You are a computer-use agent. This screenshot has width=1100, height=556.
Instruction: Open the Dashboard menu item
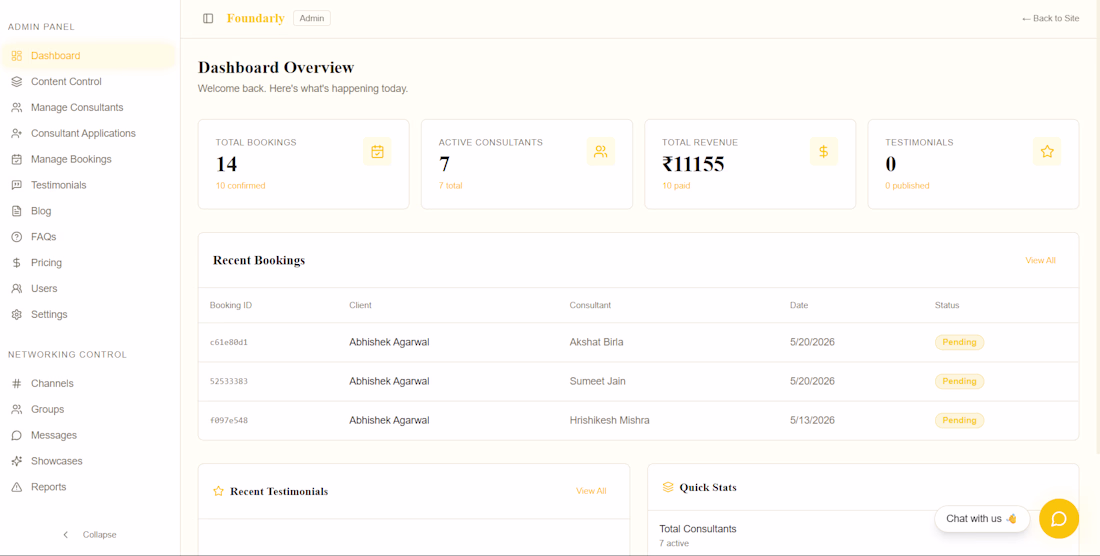coord(88,56)
